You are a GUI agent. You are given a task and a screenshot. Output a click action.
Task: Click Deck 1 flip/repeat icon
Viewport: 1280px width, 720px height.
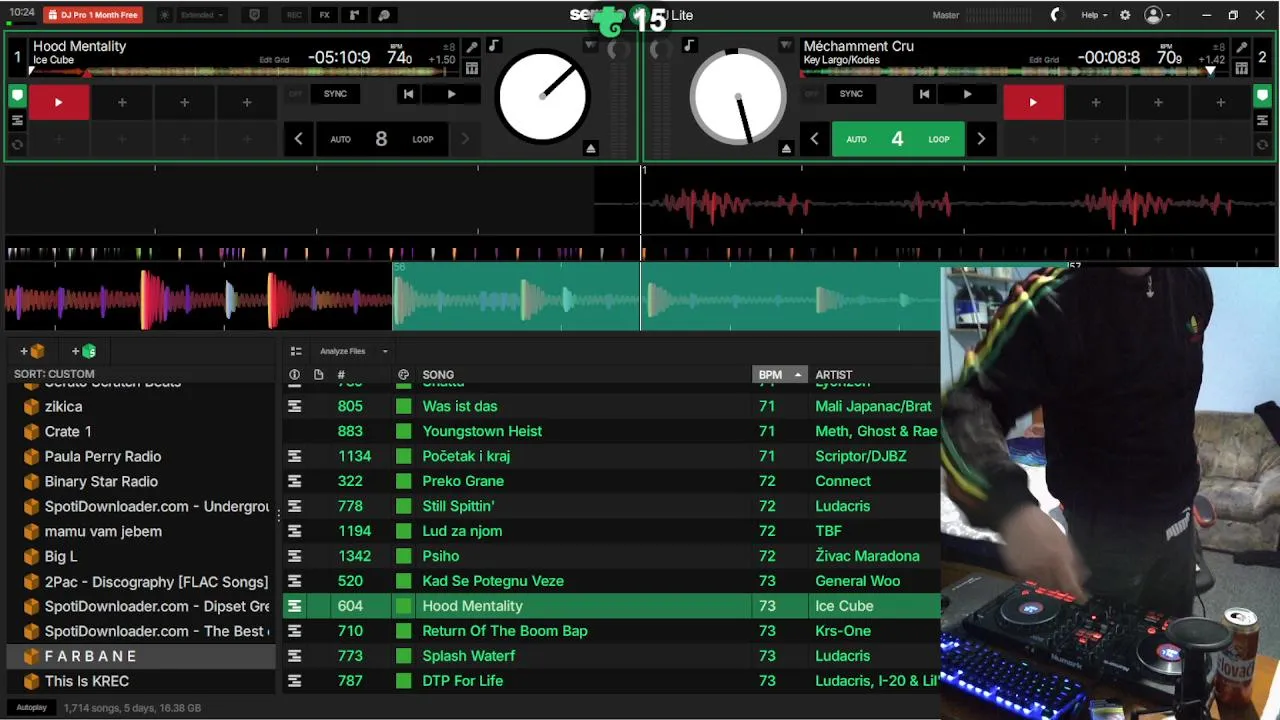pyautogui.click(x=17, y=144)
